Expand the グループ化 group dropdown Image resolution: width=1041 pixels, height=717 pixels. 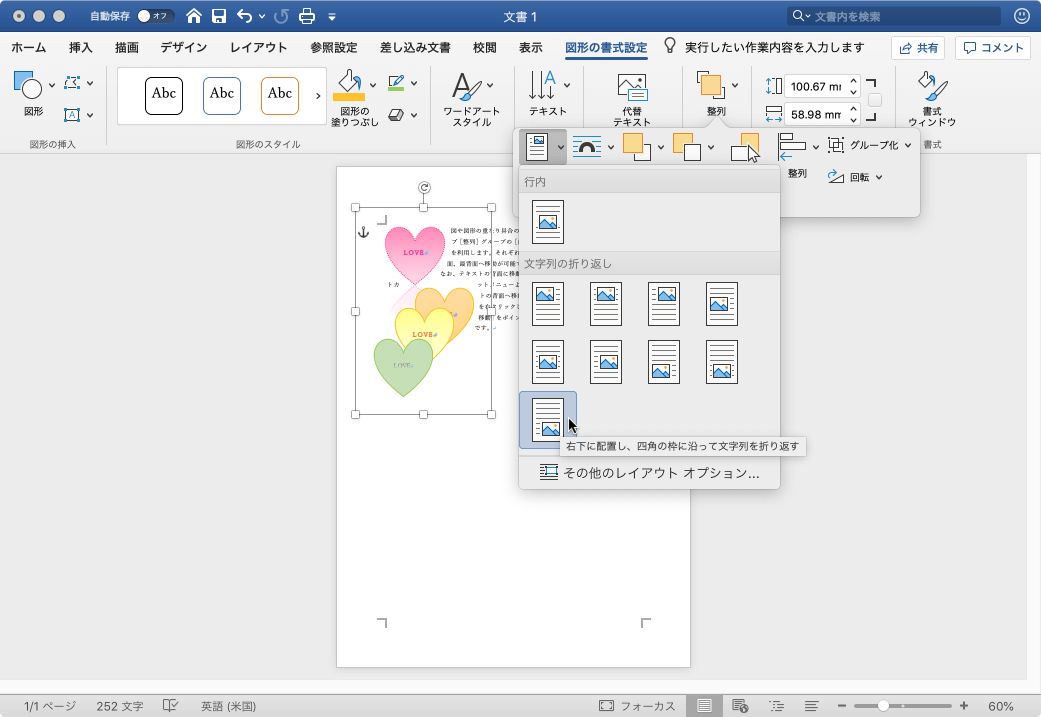coord(871,145)
